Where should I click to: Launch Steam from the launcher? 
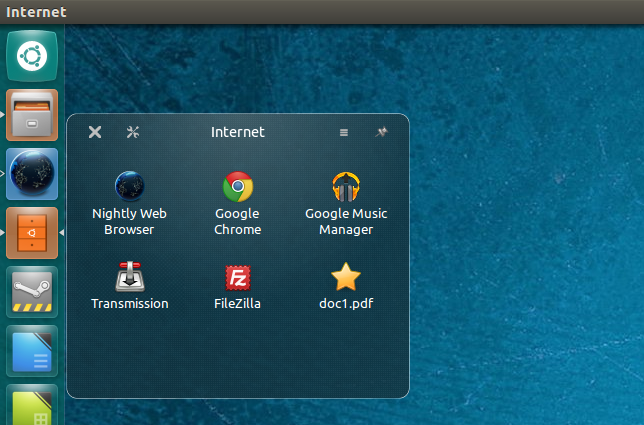32,292
